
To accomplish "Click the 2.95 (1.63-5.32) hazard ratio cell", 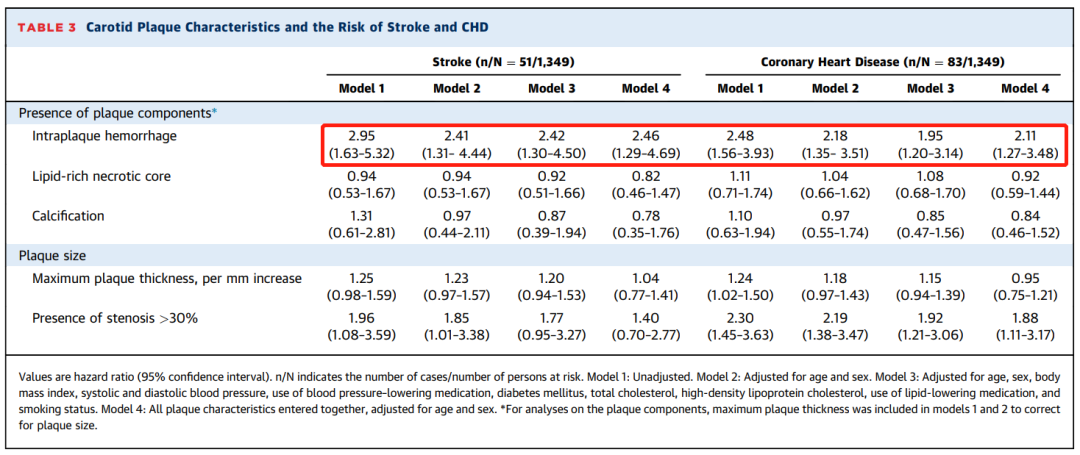I will (361, 144).
